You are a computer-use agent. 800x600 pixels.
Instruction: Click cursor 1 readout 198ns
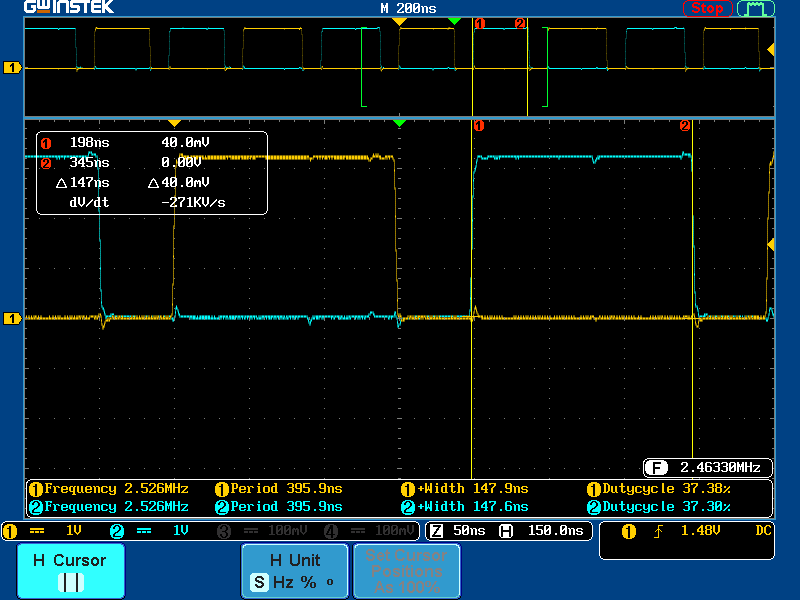(89, 143)
